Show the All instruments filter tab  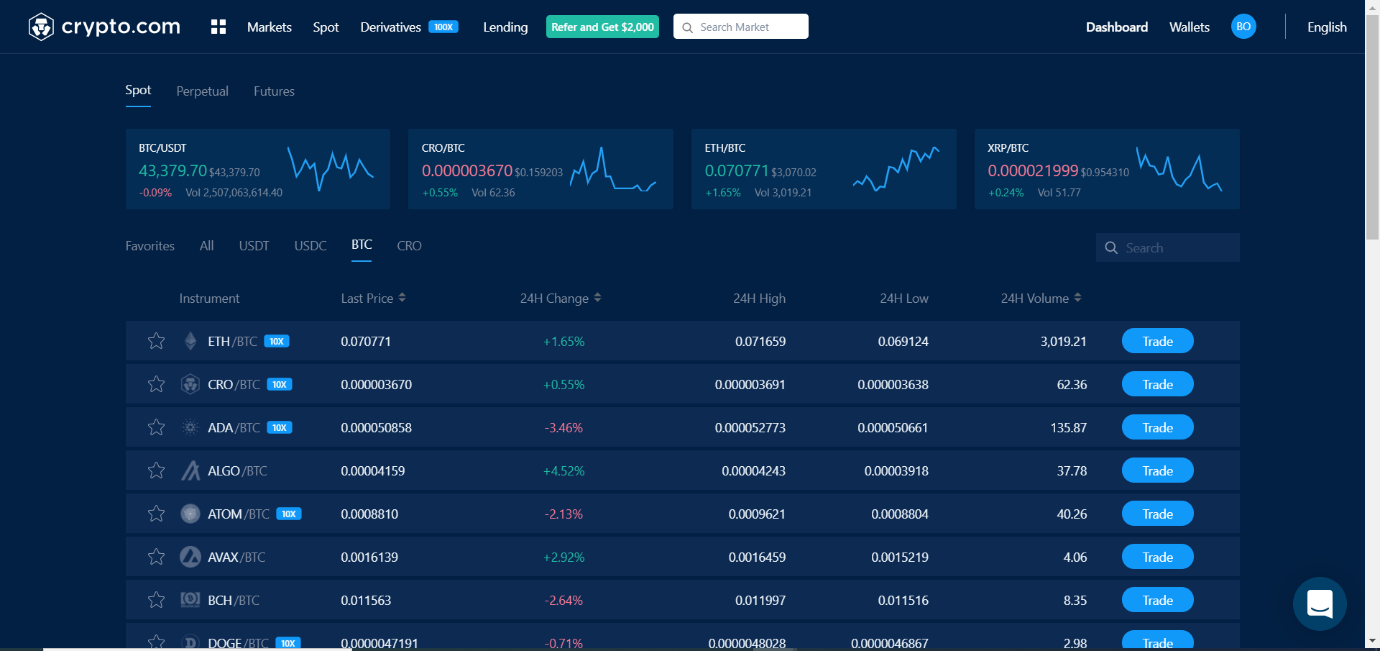(206, 246)
